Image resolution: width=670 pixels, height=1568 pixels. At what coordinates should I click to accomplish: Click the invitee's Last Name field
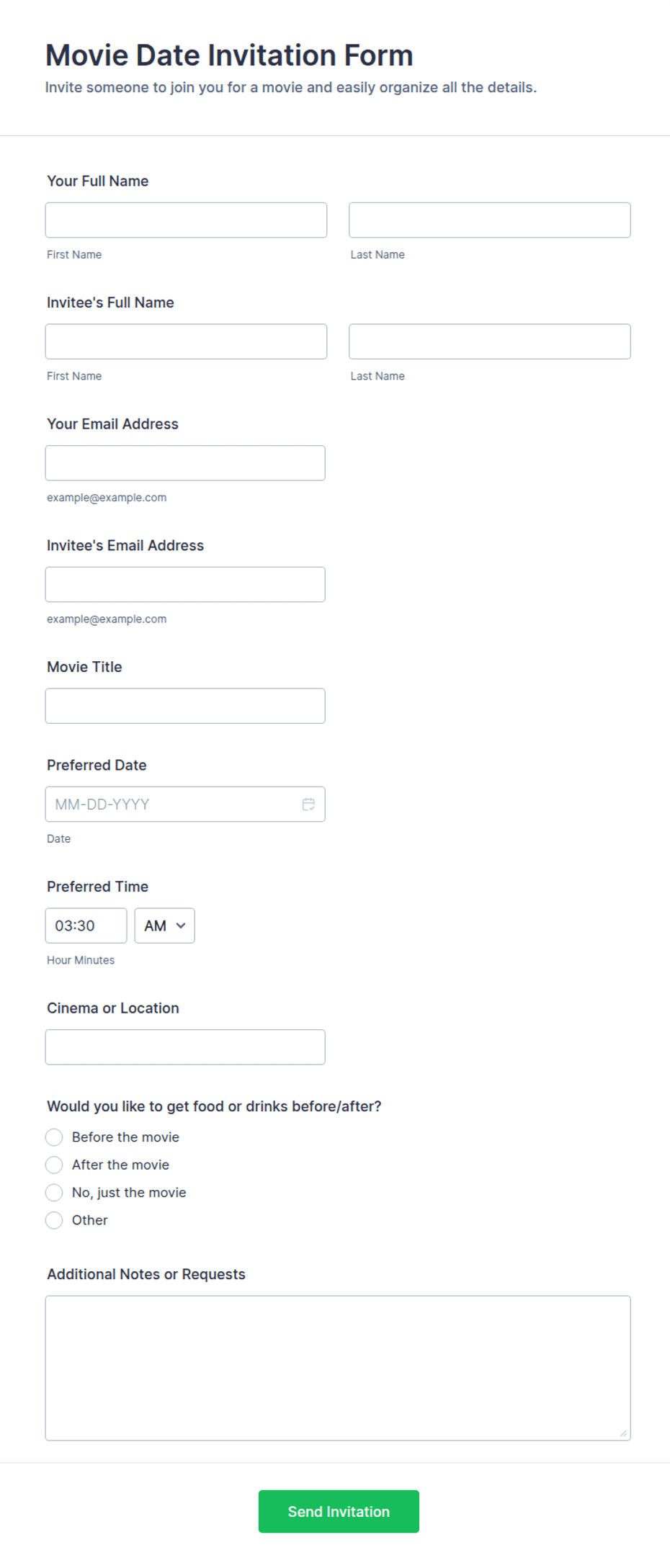pyautogui.click(x=490, y=341)
